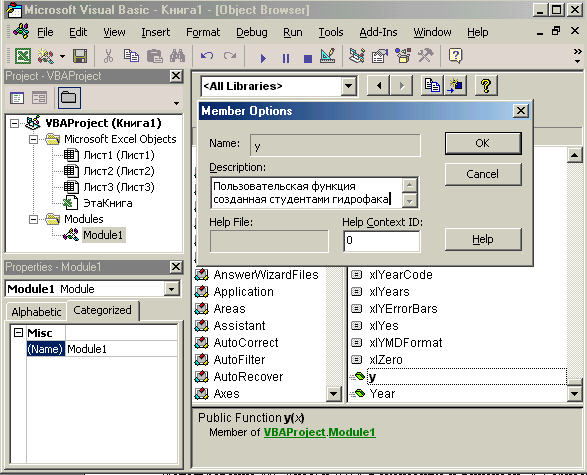Open the Add-Ins menu
587x475 pixels.
[378, 33]
